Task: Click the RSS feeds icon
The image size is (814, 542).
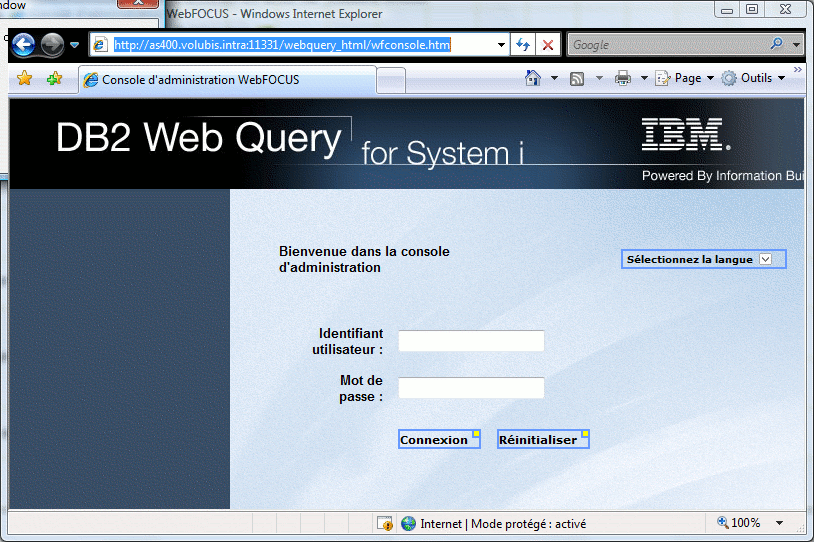Action: (577, 78)
